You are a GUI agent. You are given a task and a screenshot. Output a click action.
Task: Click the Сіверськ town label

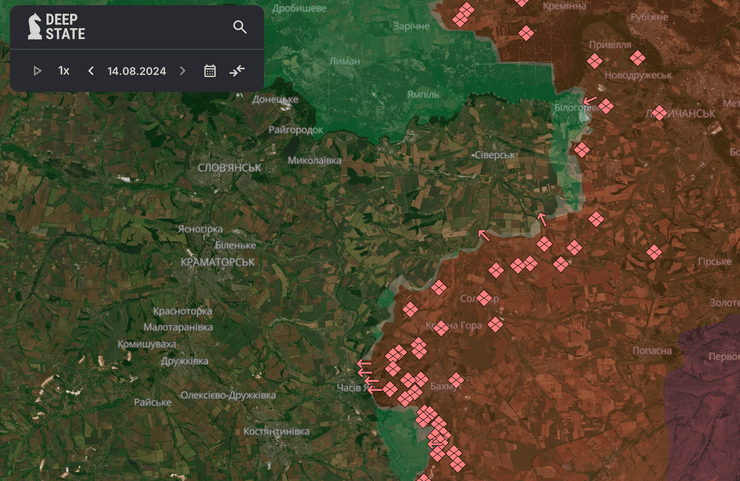[x=494, y=155]
